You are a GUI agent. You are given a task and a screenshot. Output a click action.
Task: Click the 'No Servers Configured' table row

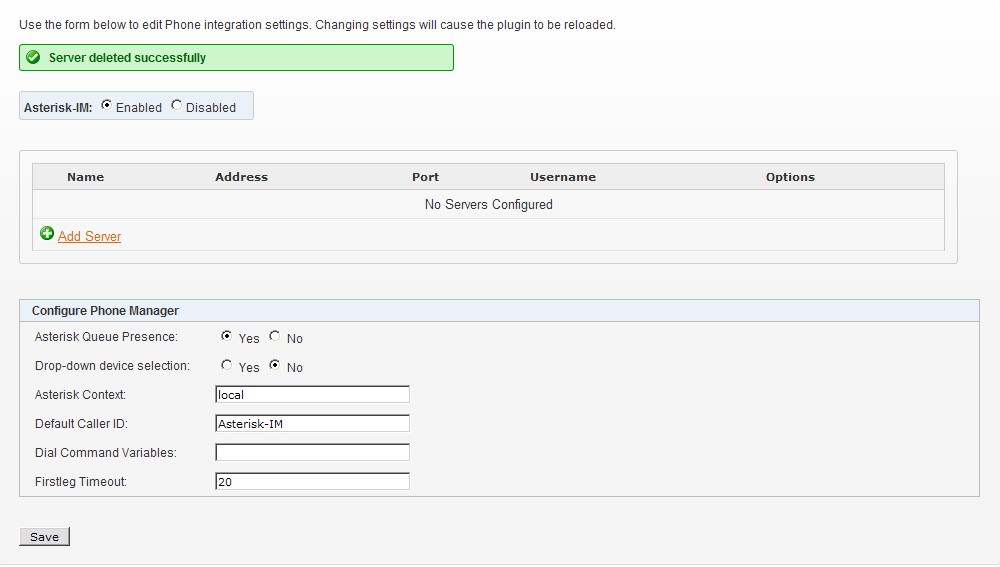(488, 205)
